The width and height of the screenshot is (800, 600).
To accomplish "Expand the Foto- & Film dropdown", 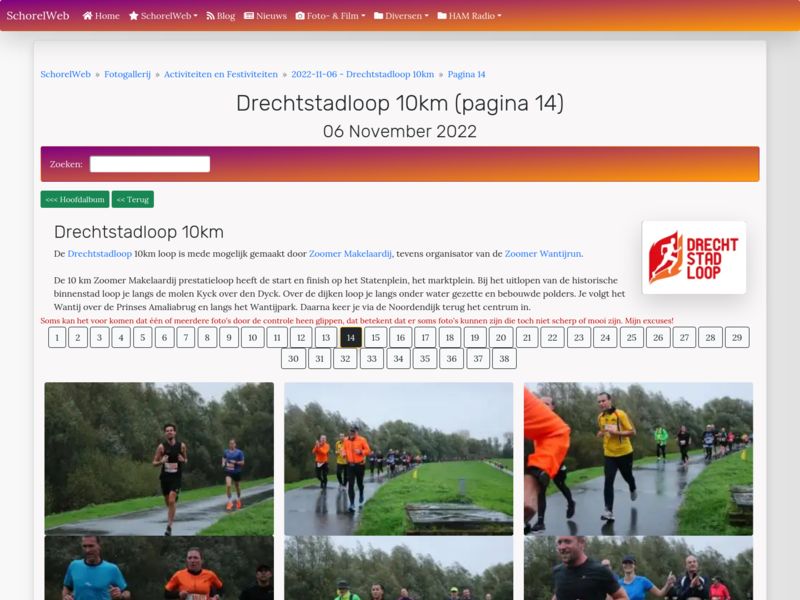I will (331, 16).
